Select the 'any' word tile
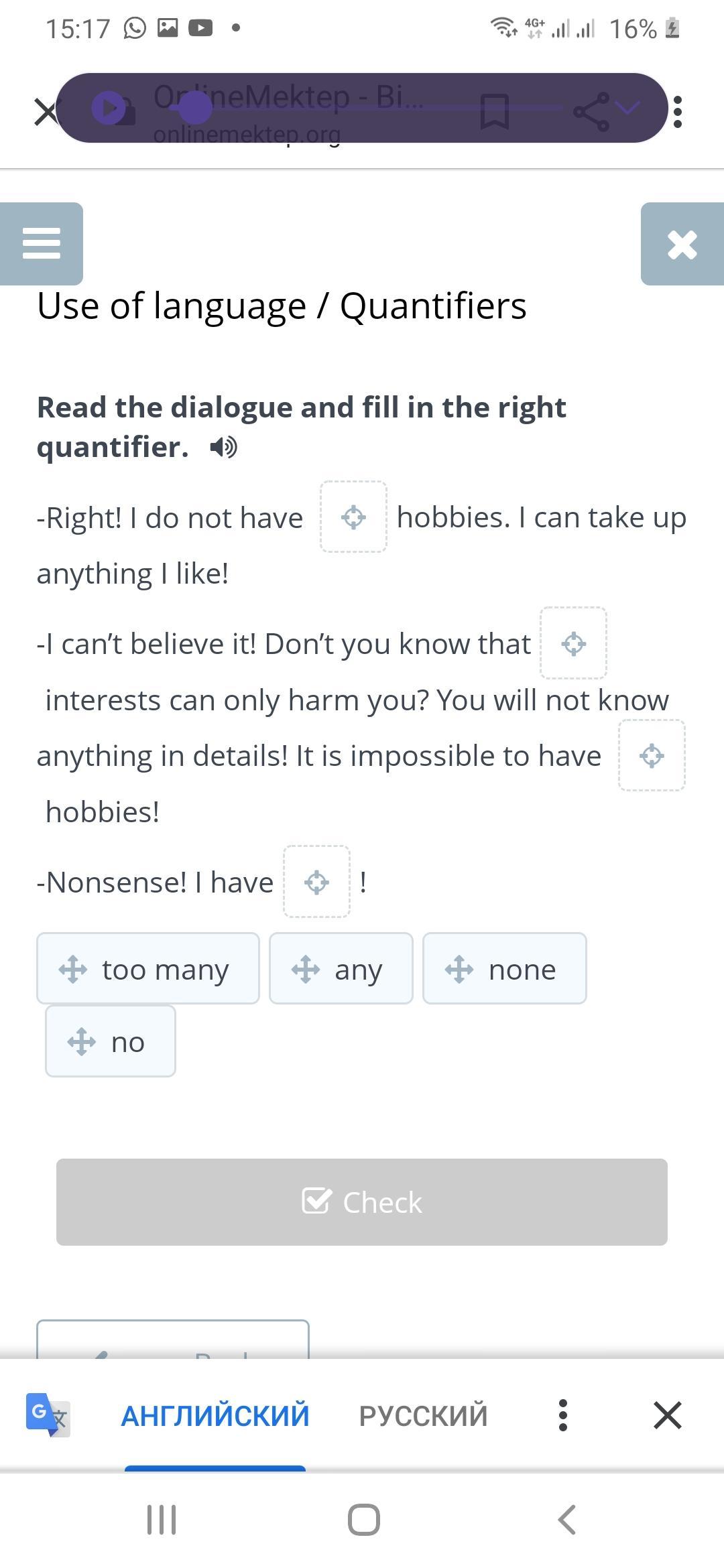 pyautogui.click(x=341, y=968)
